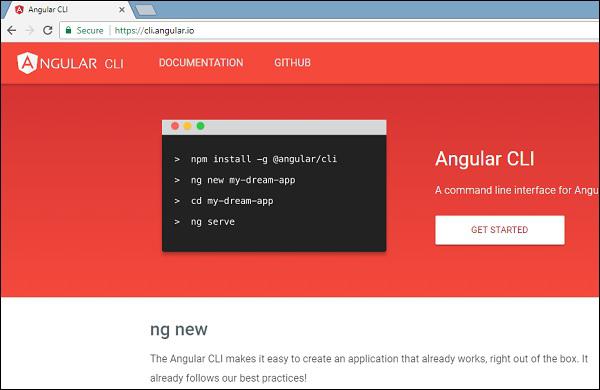
Task: Click 'A command line interface for Angu' subtitle
Action: point(517,190)
